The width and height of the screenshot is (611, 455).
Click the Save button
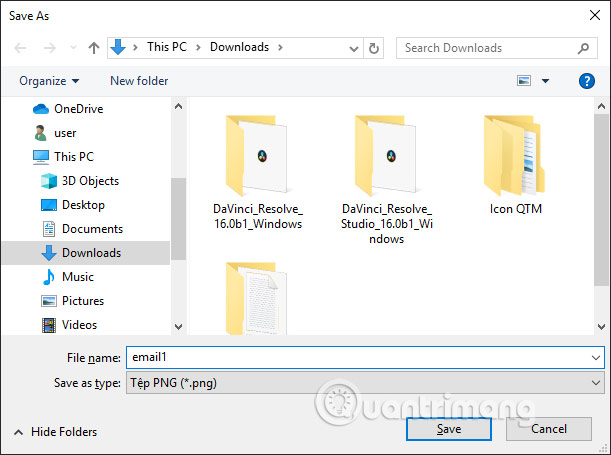click(x=449, y=429)
